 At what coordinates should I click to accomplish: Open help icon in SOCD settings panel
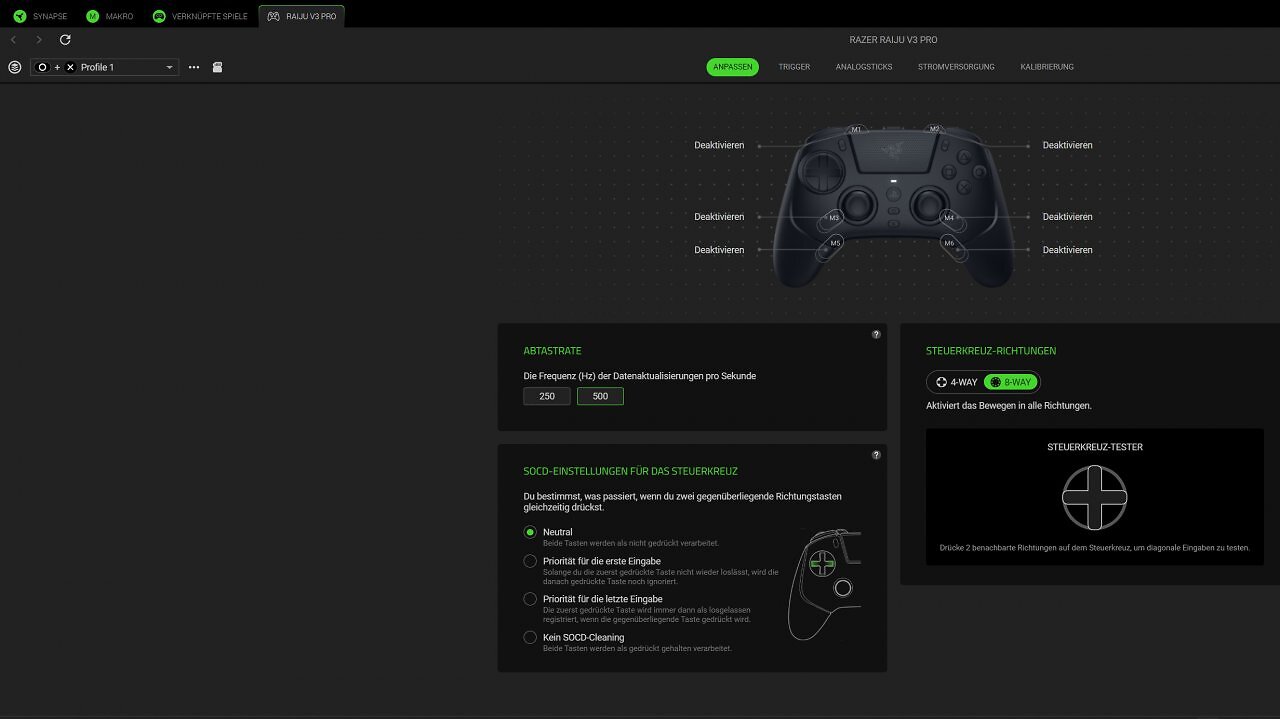tap(876, 455)
